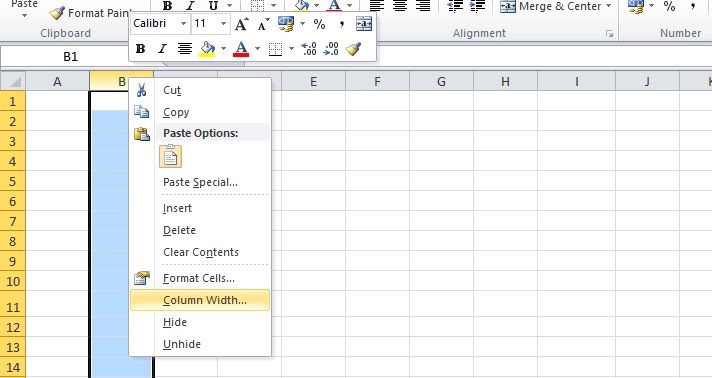Open Alignment group dialog launcher

609,34
